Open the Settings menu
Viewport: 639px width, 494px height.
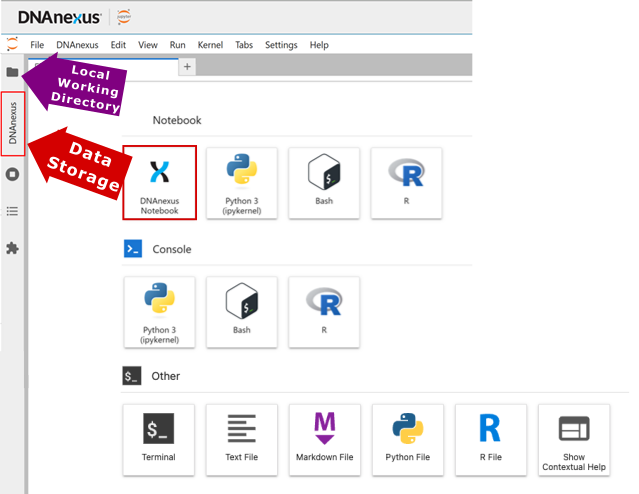point(281,45)
